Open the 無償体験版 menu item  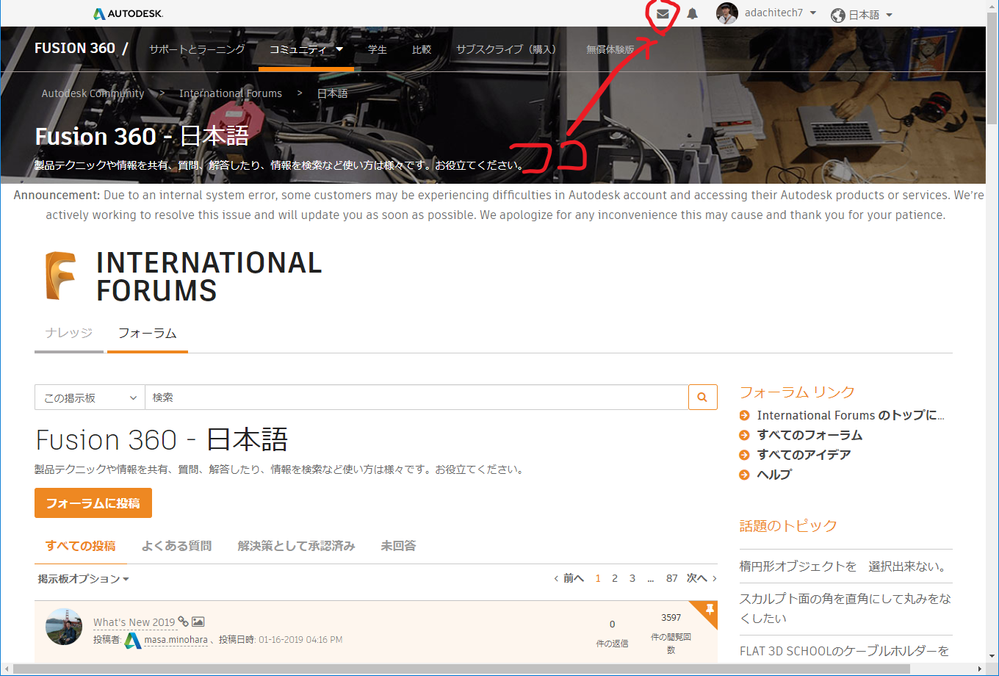[610, 49]
